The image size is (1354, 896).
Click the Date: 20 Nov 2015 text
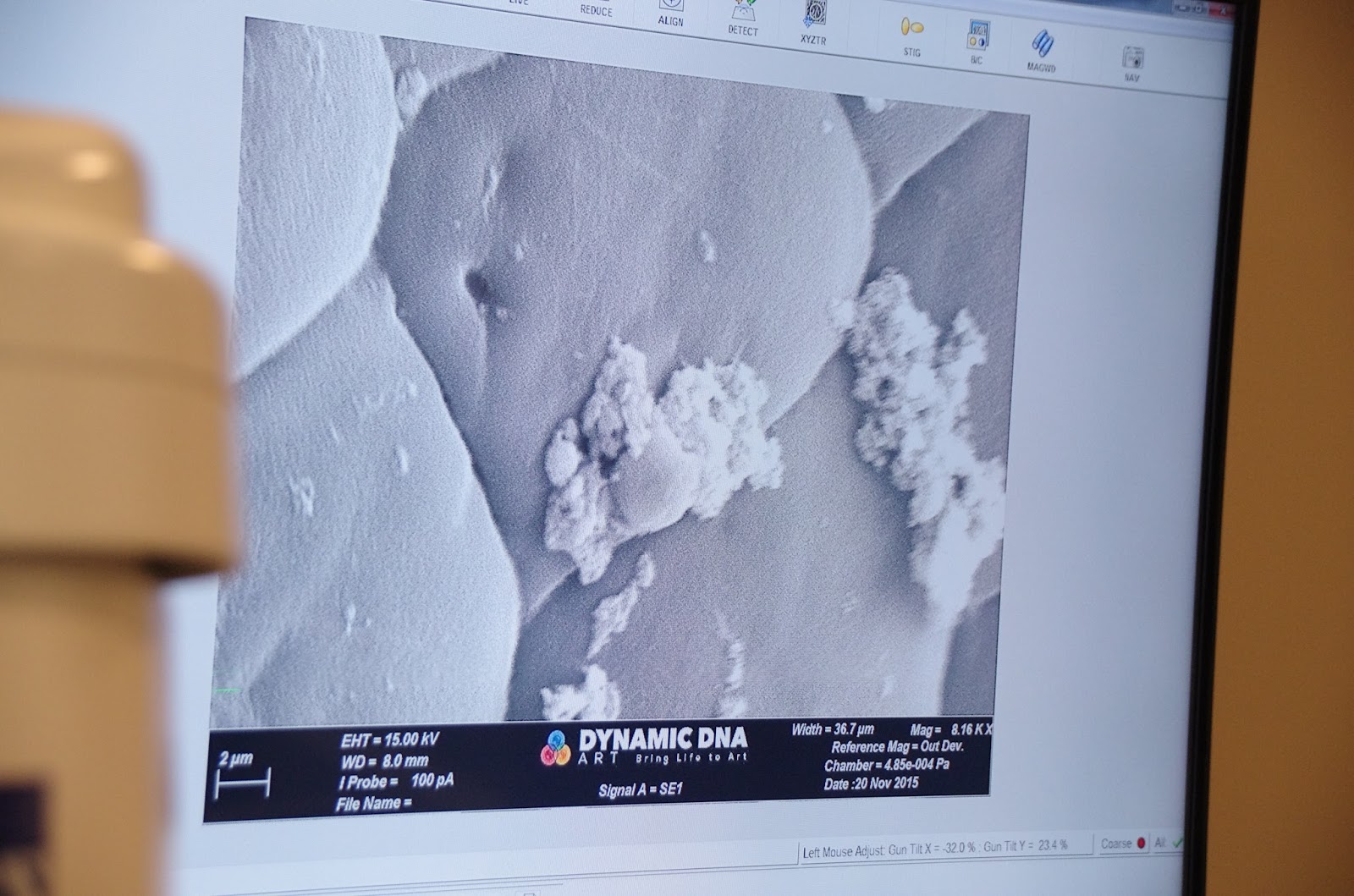(871, 783)
